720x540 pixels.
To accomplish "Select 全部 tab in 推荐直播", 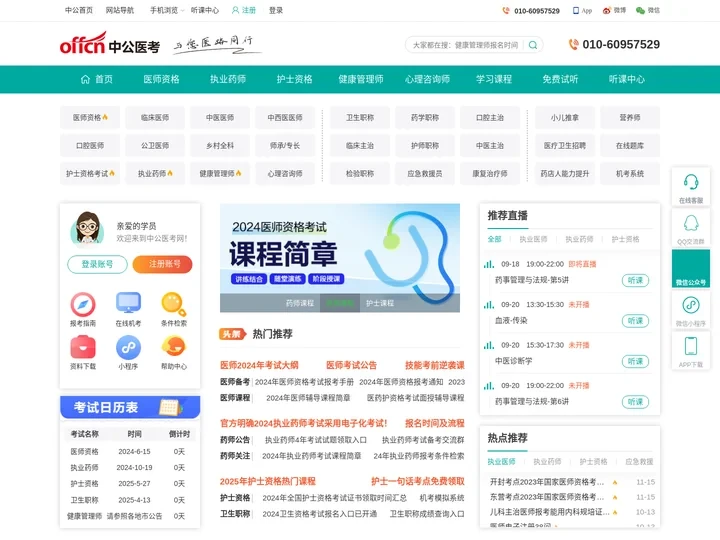I will point(495,239).
